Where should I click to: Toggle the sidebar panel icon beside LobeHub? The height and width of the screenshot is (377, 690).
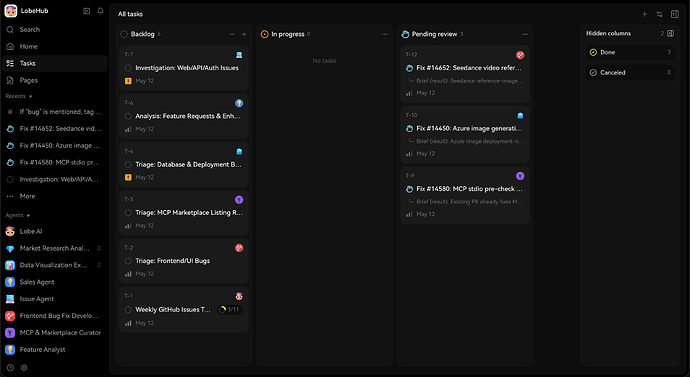[87, 11]
